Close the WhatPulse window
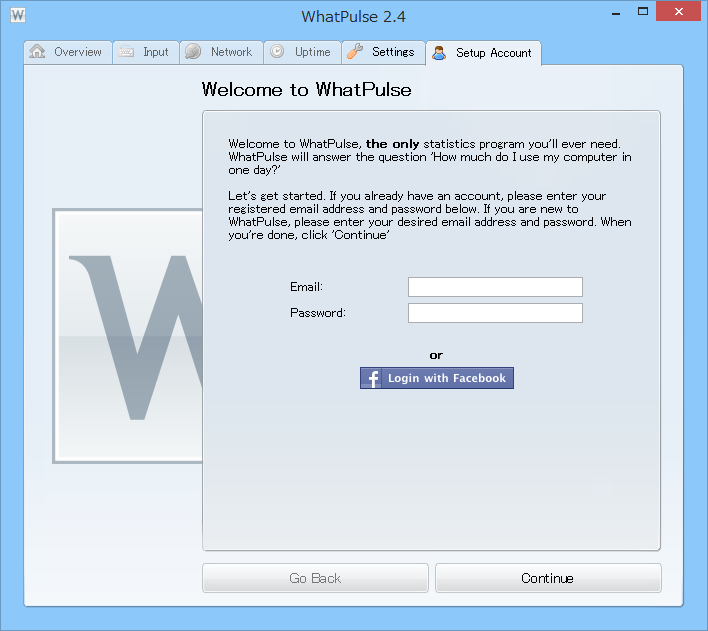Screen dimensions: 708x631 point(678,11)
